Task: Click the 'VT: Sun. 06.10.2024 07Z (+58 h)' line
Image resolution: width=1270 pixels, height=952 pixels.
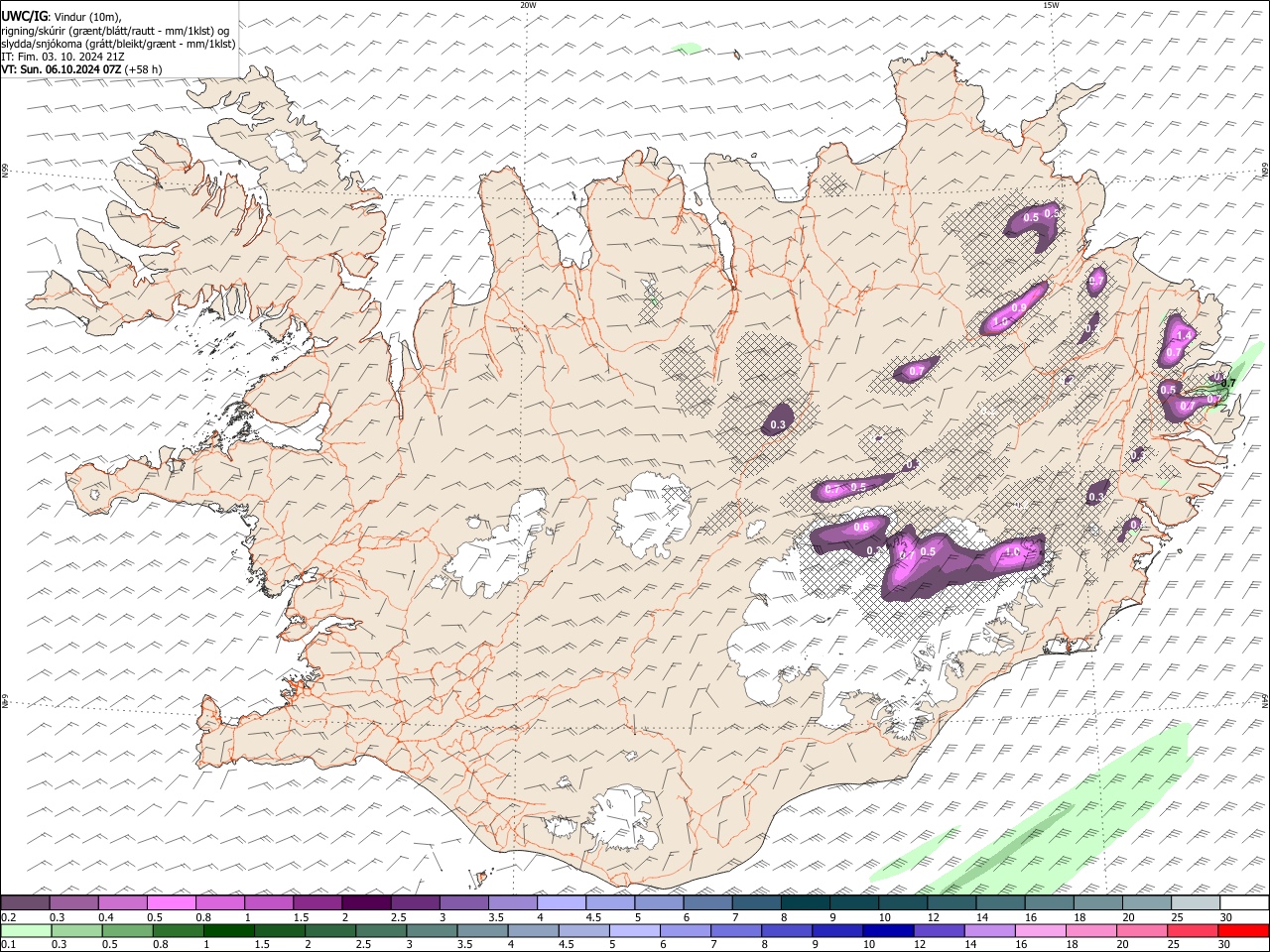Action: tap(82, 69)
